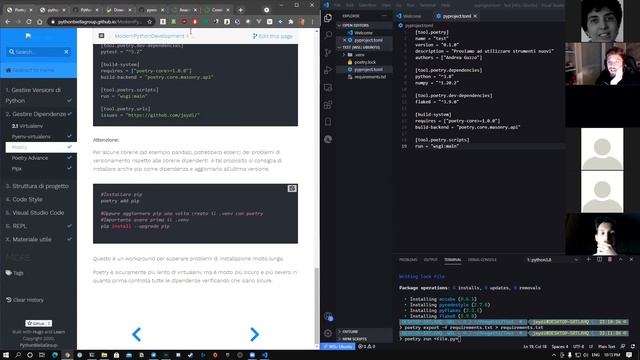Kill terminal with trash icon
Viewport: 640px width, 360px height.
point(610,260)
